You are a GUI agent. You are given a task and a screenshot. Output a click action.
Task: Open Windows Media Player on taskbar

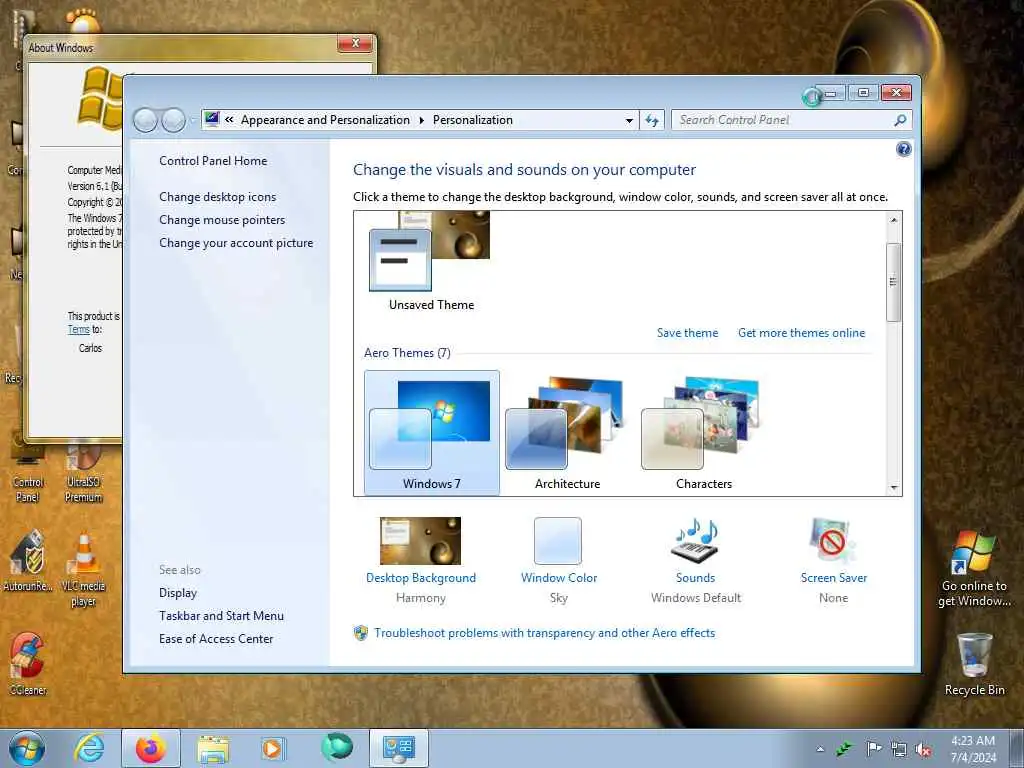click(x=272, y=748)
